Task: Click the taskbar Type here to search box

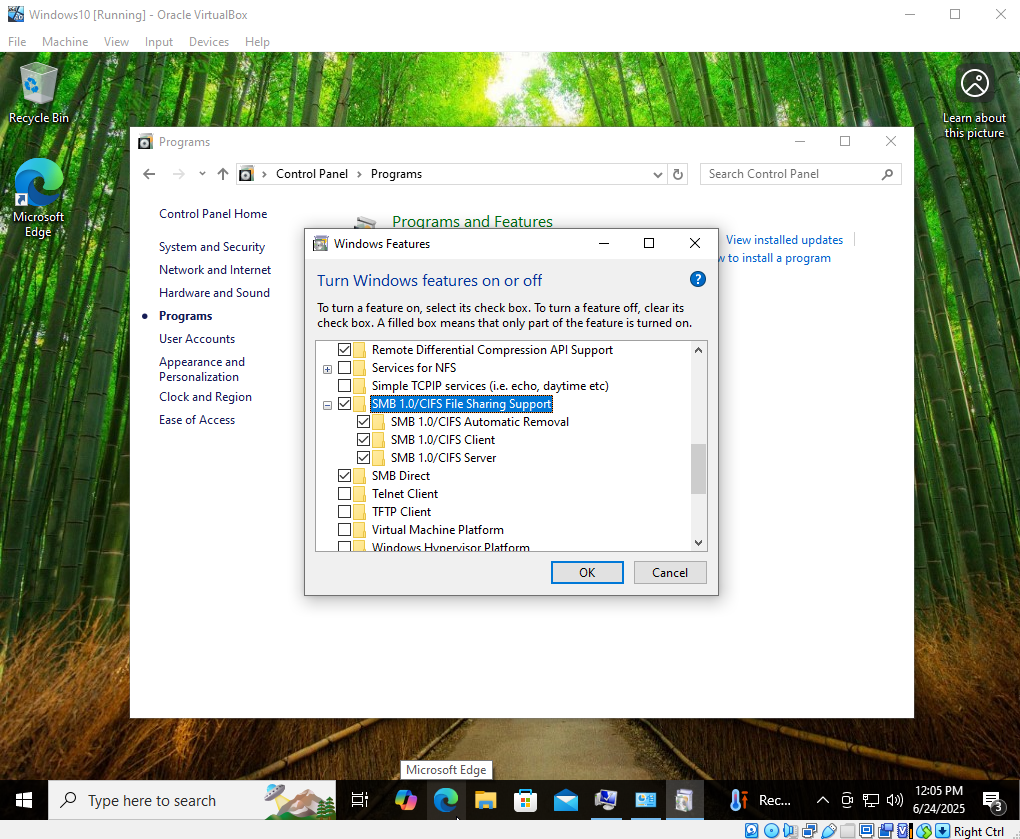Action: (192, 800)
